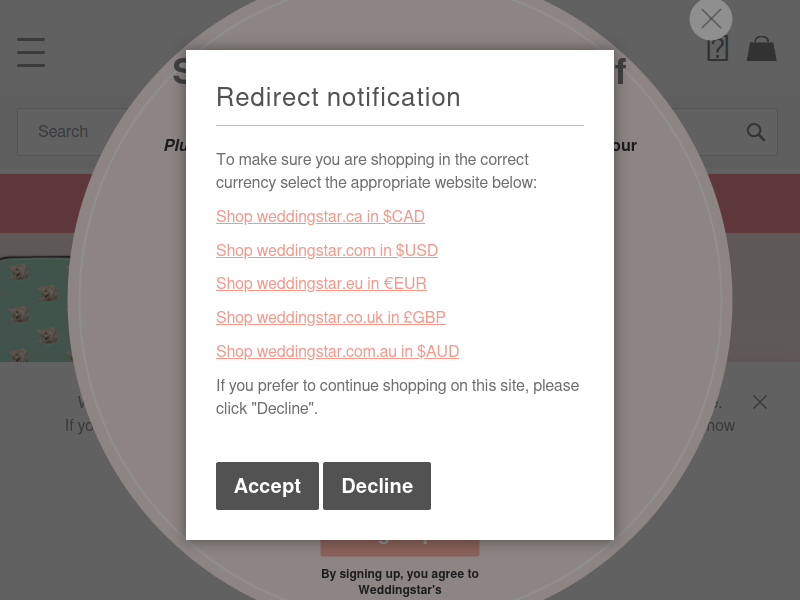Close the circular popup with X
The height and width of the screenshot is (600, 800).
coord(711,19)
